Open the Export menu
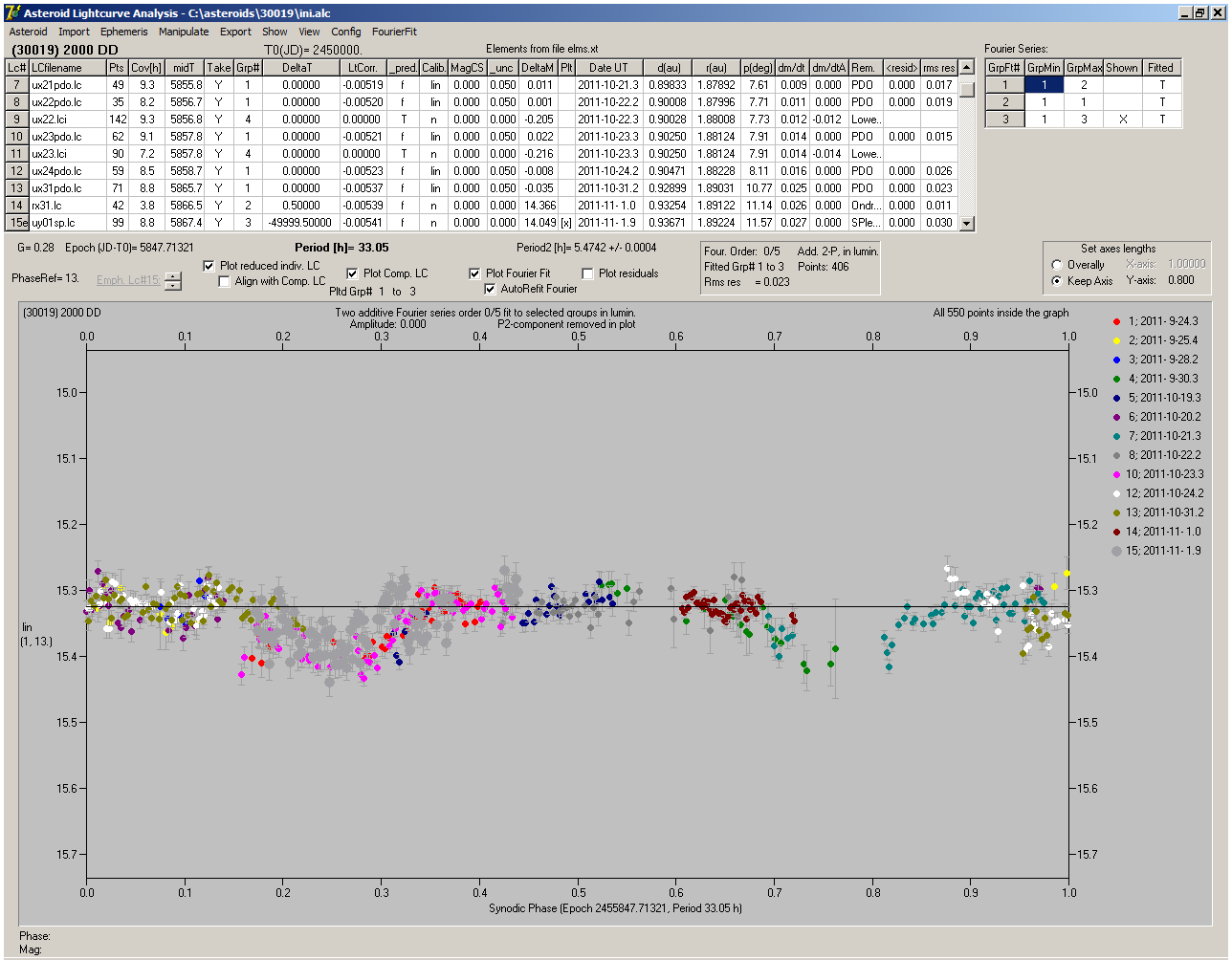 tap(235, 32)
